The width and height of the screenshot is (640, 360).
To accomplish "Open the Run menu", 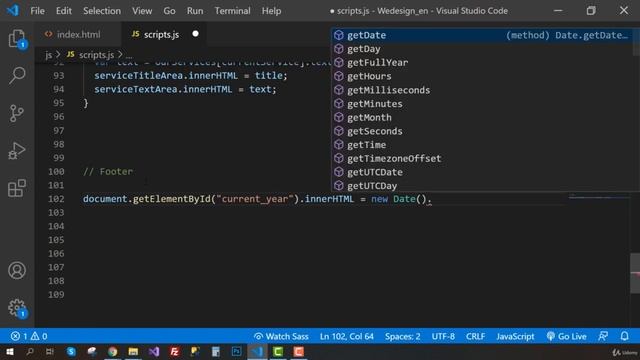I will coord(195,11).
